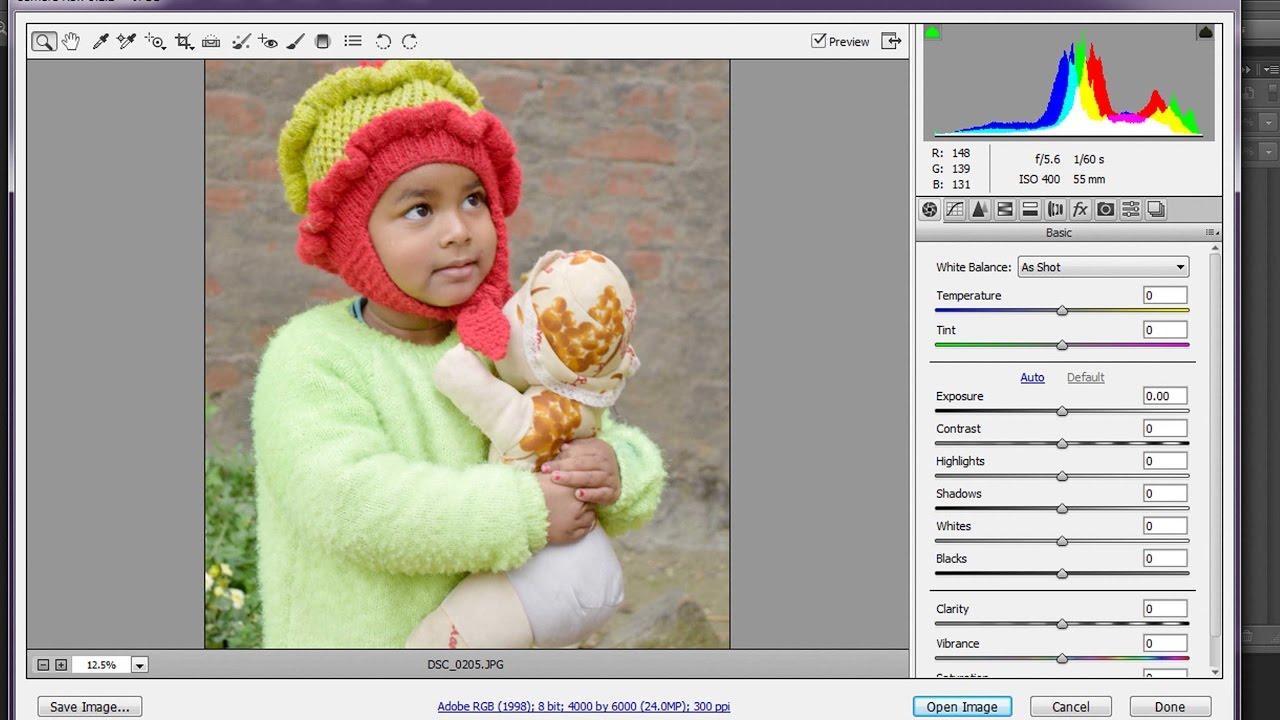This screenshot has width=1280, height=720.
Task: Select the Zoom tool
Action: [44, 41]
